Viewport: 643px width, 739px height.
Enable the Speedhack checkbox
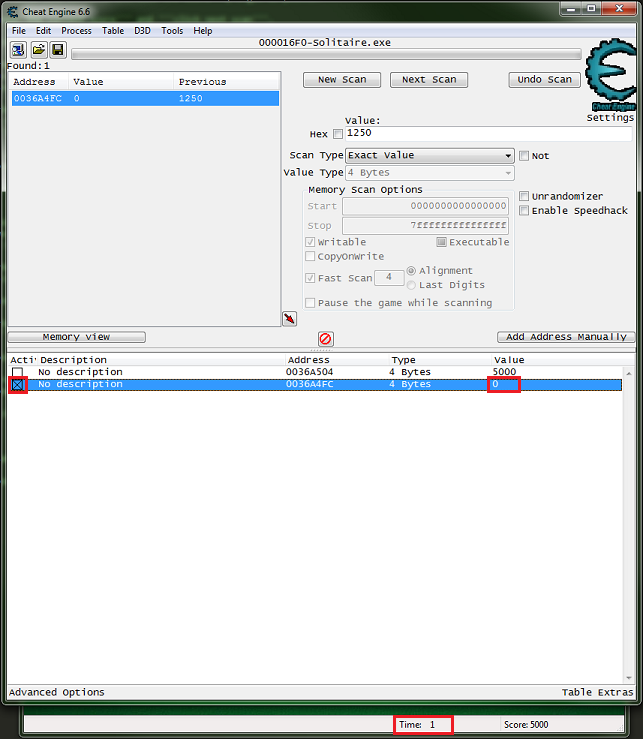524,211
